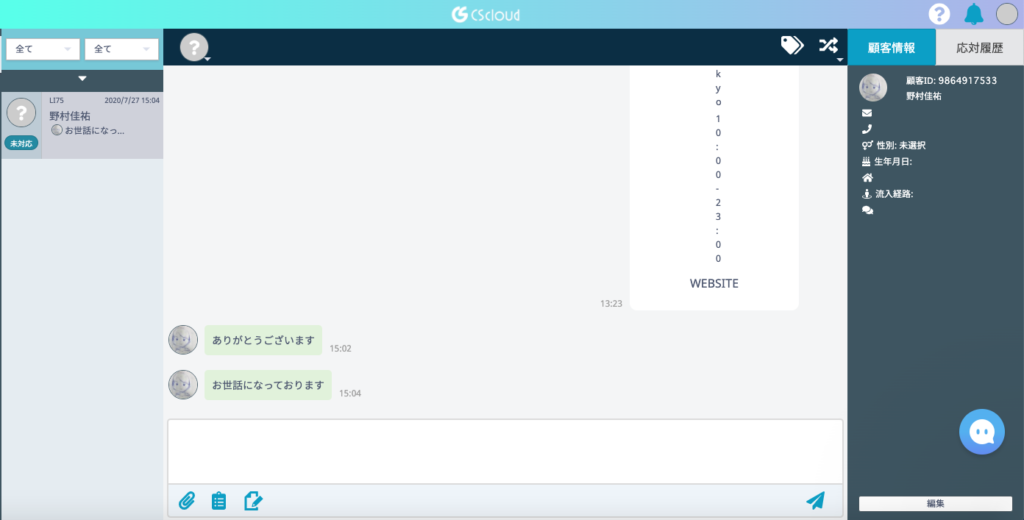Open the shuffle transfer icon menu
The width and height of the screenshot is (1024, 520).
(829, 46)
